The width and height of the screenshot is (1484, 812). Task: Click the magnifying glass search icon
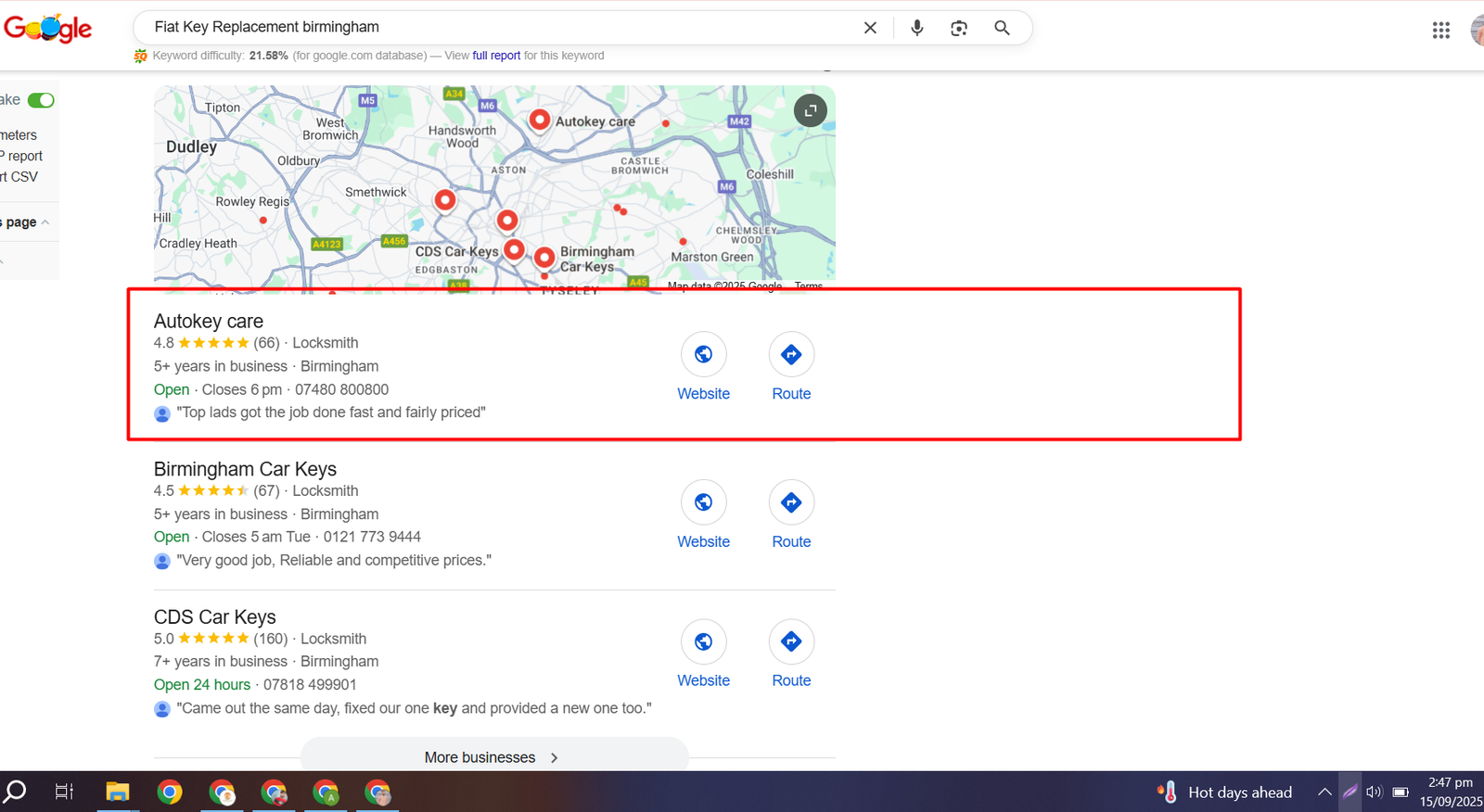tap(1002, 28)
